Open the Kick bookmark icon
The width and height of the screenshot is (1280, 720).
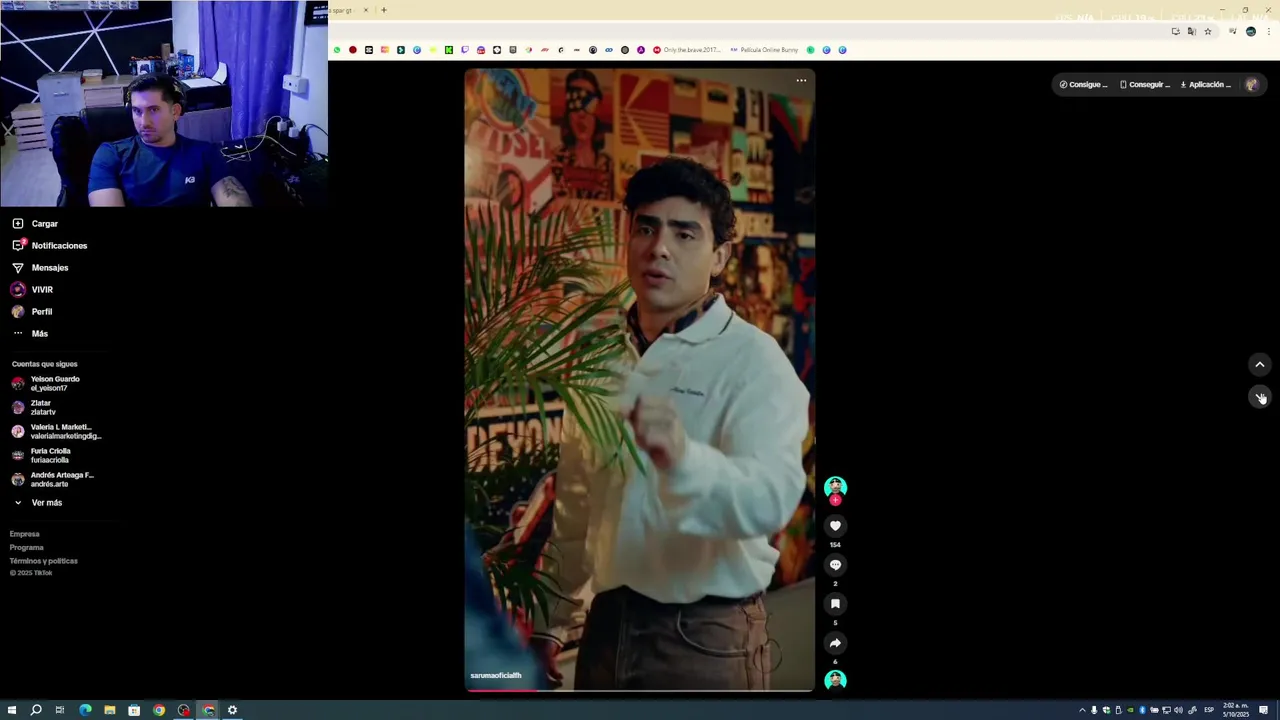(449, 50)
